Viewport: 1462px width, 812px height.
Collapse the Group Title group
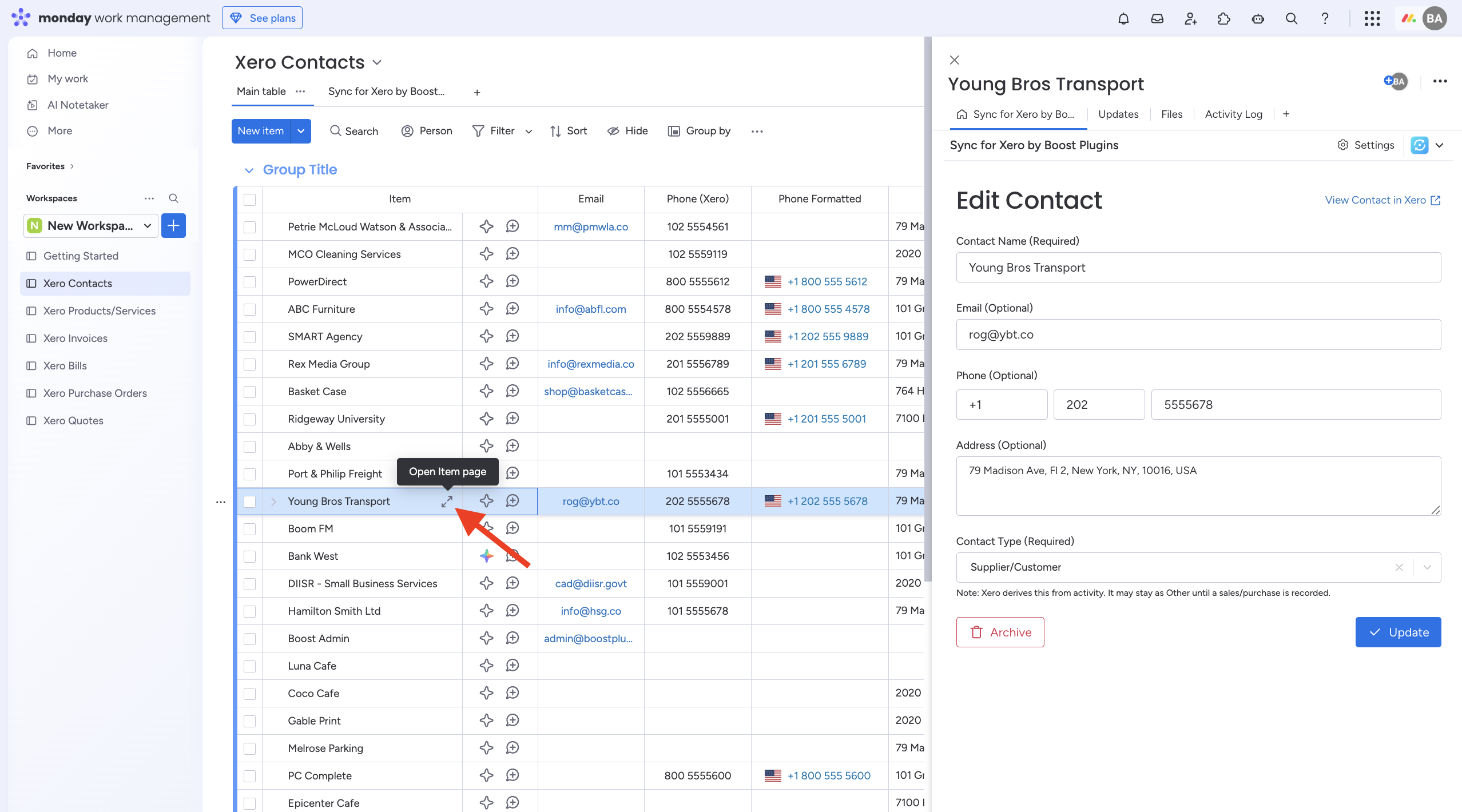click(249, 170)
